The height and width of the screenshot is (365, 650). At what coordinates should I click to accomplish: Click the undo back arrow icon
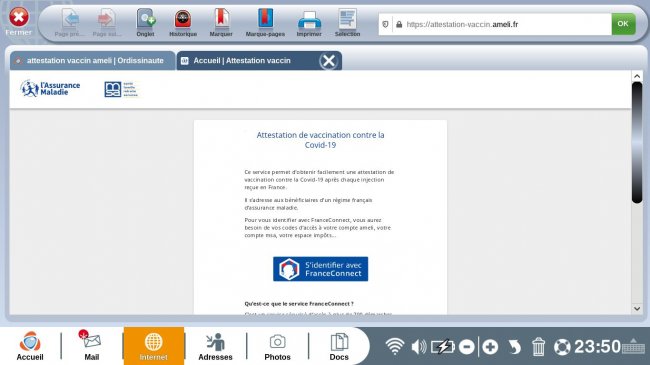pos(514,347)
